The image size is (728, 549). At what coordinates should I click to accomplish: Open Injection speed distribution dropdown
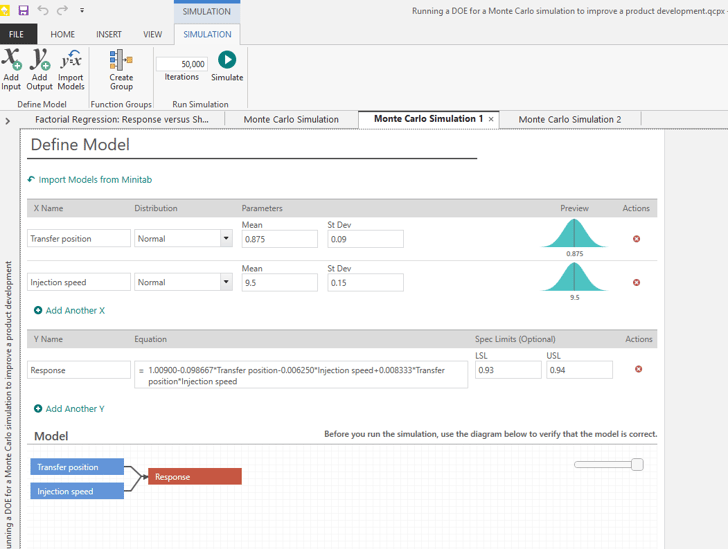[x=226, y=283]
